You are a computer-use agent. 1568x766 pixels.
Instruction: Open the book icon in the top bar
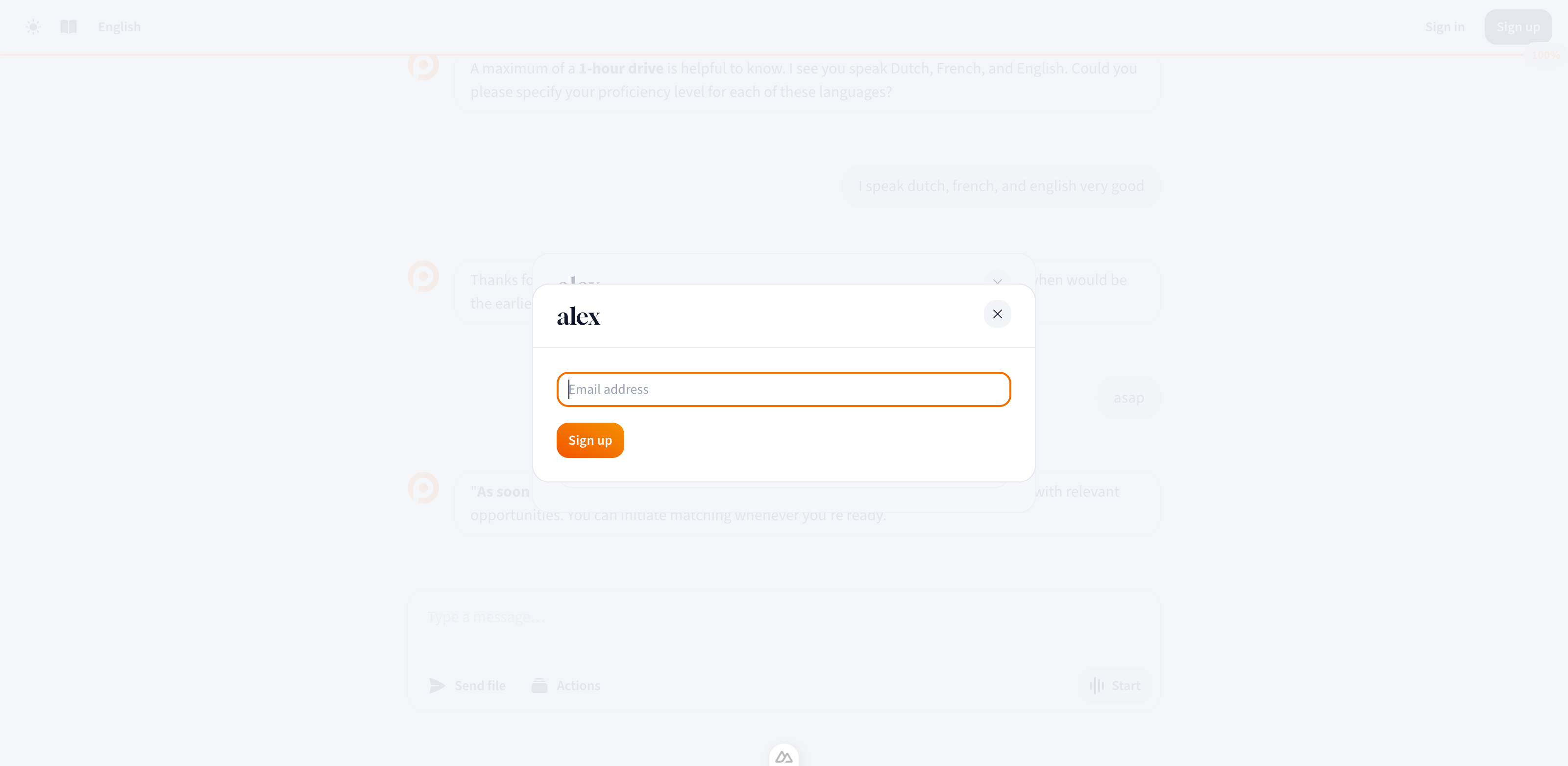(68, 27)
